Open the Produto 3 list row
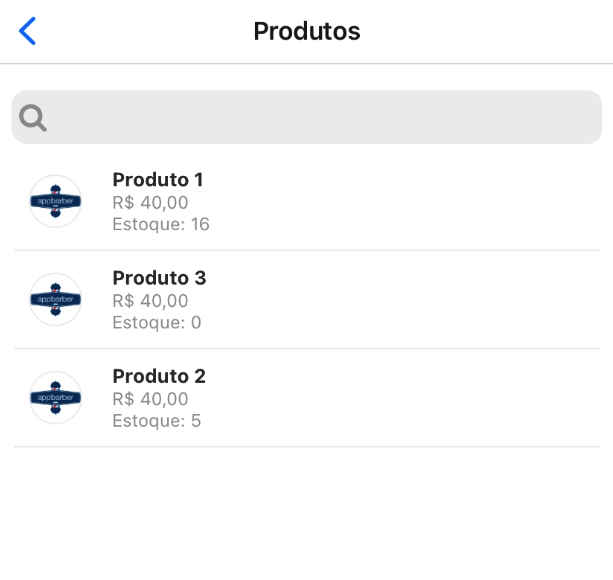 pos(400,299)
